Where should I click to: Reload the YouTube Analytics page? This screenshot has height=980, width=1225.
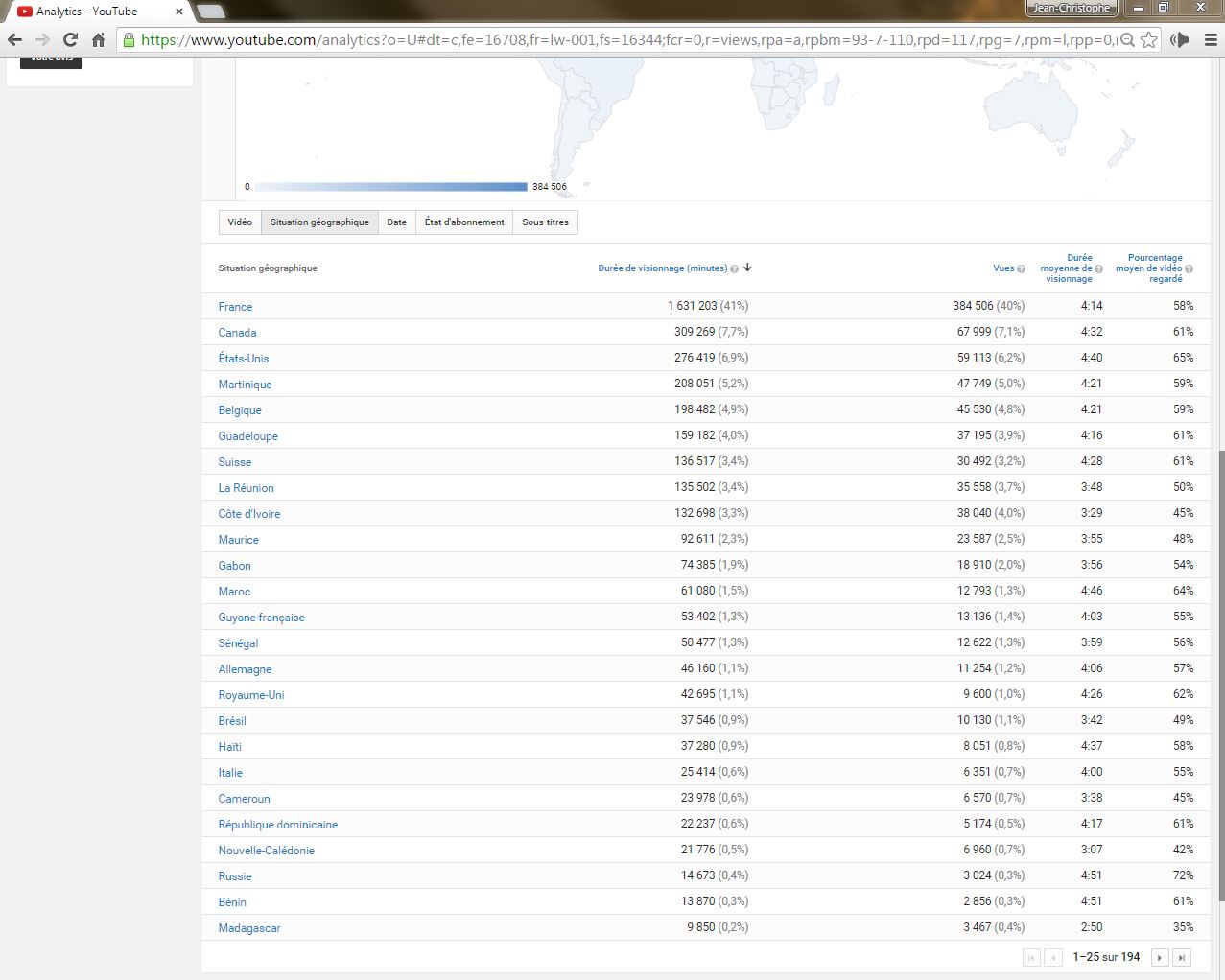(x=70, y=39)
